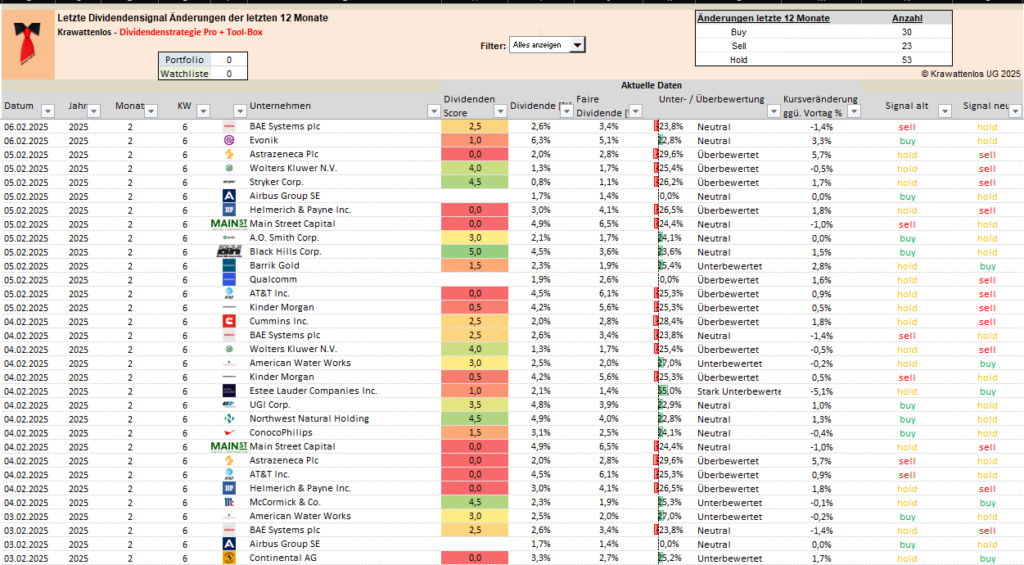
Task: Click the 'Qualcomm' company name cell
Action: click(x=273, y=280)
